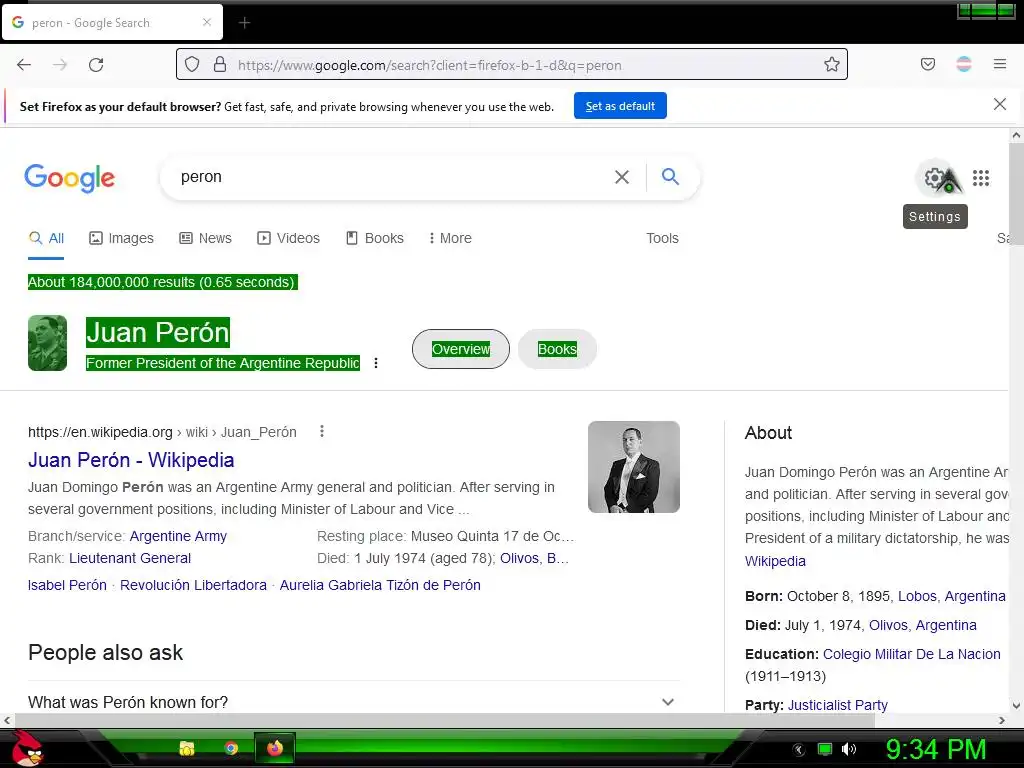
Task: Open Juan Perón - Wikipedia result link
Action: (131, 460)
